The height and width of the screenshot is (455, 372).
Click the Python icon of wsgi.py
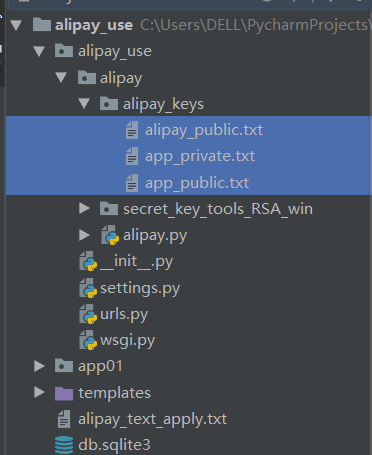point(88,340)
